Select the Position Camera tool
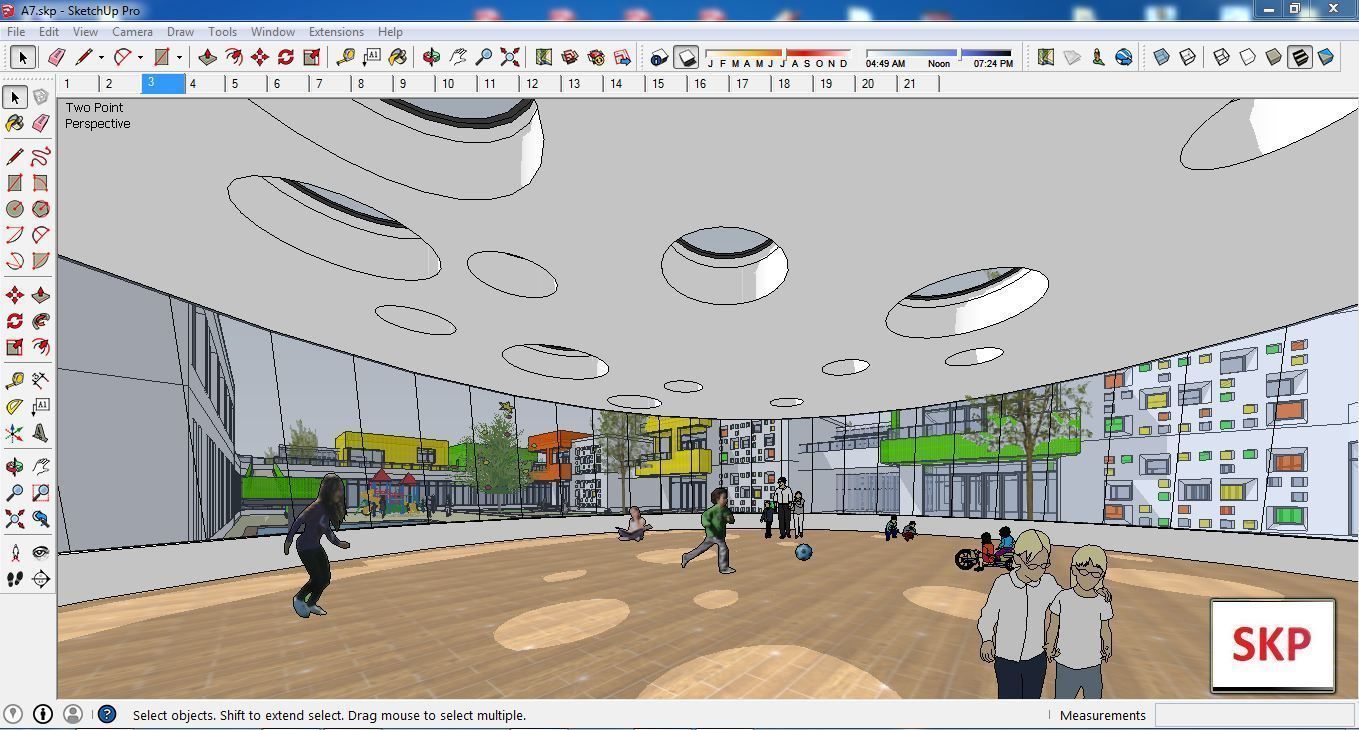This screenshot has height=730, width=1359. [15, 553]
